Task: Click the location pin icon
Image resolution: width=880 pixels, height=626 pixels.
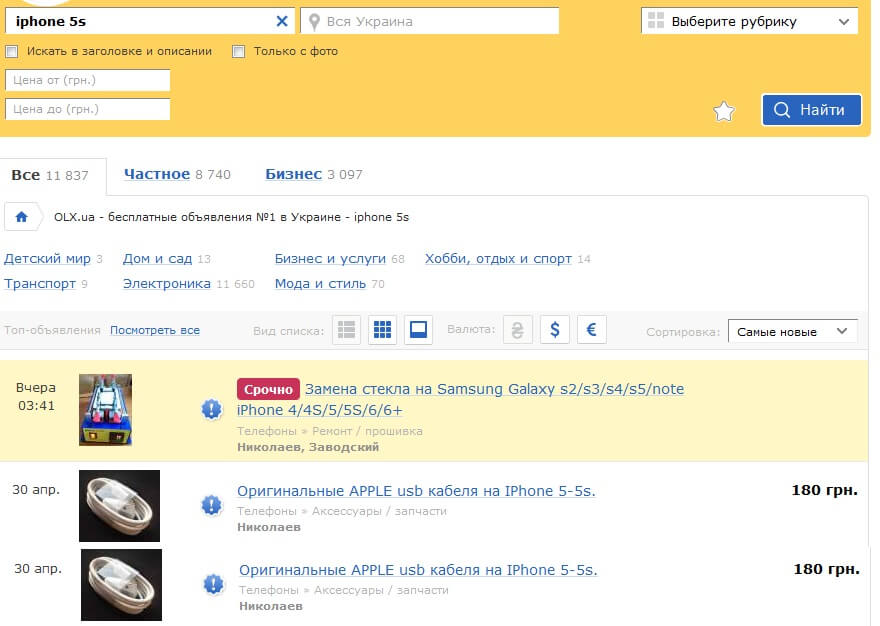Action: (314, 22)
